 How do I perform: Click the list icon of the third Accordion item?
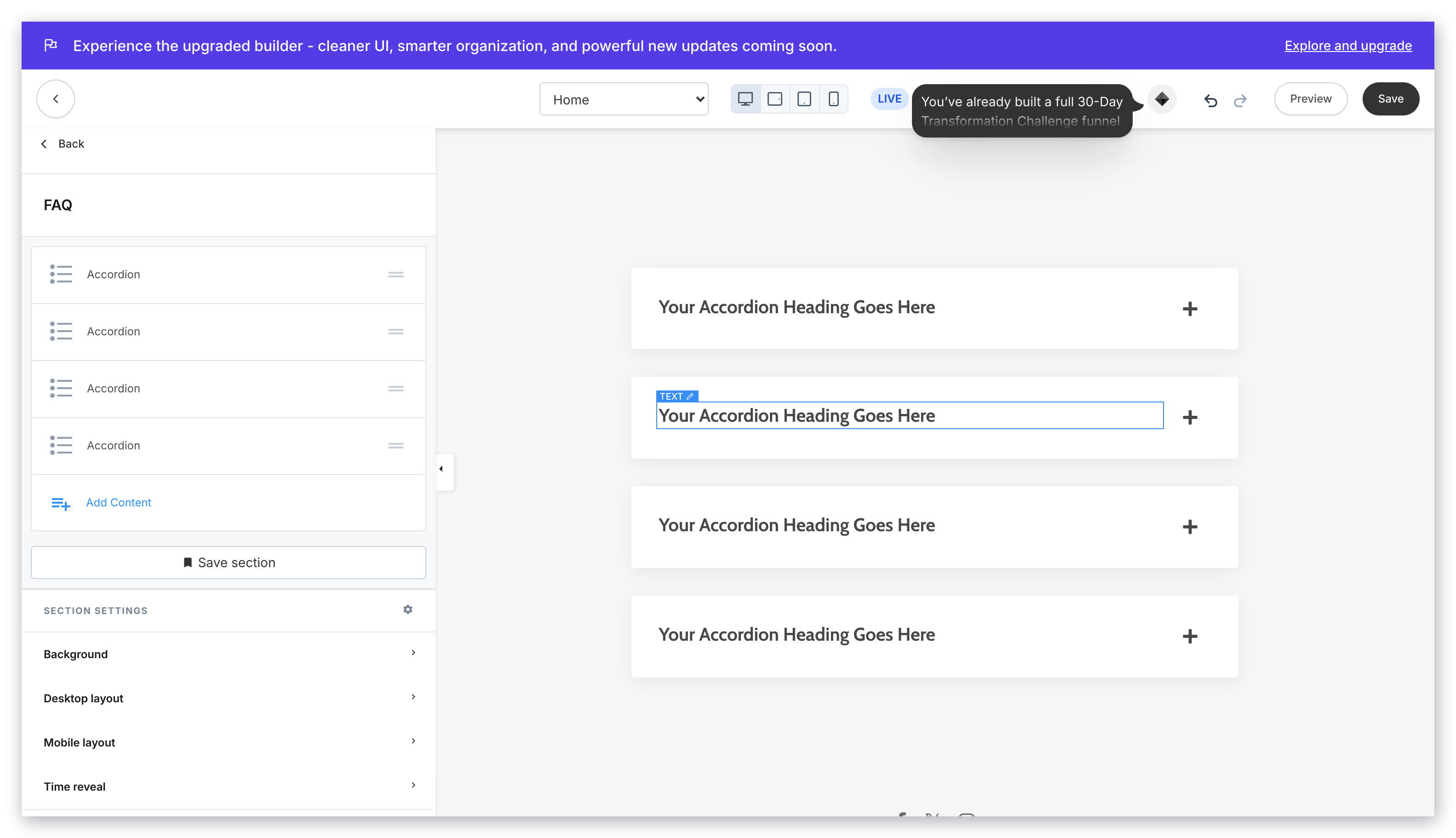(60, 389)
